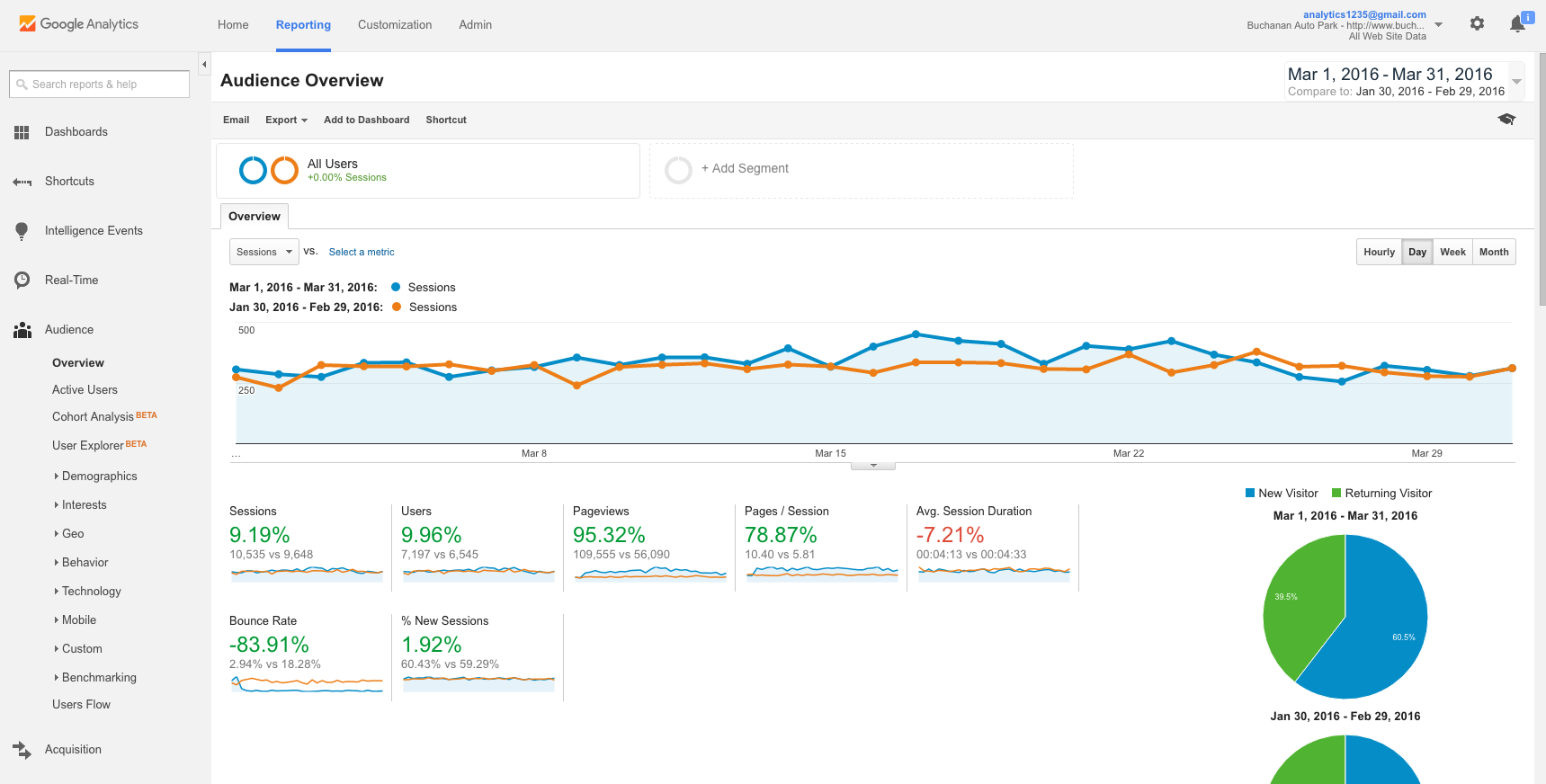Image resolution: width=1546 pixels, height=784 pixels.
Task: Click the Bounce Rate sparkline thumbnail
Action: tap(307, 683)
